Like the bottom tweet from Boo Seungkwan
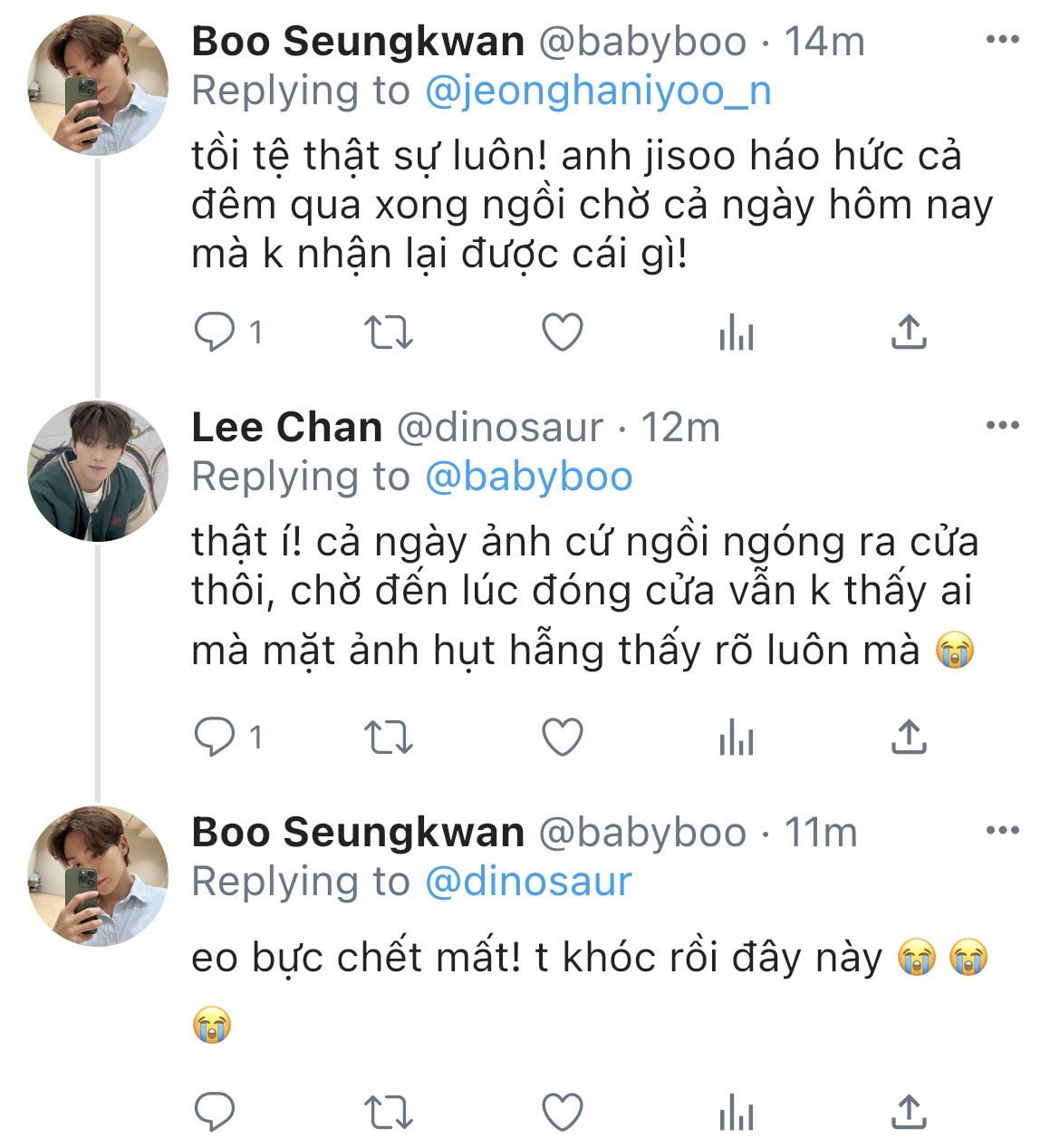 562,1112
